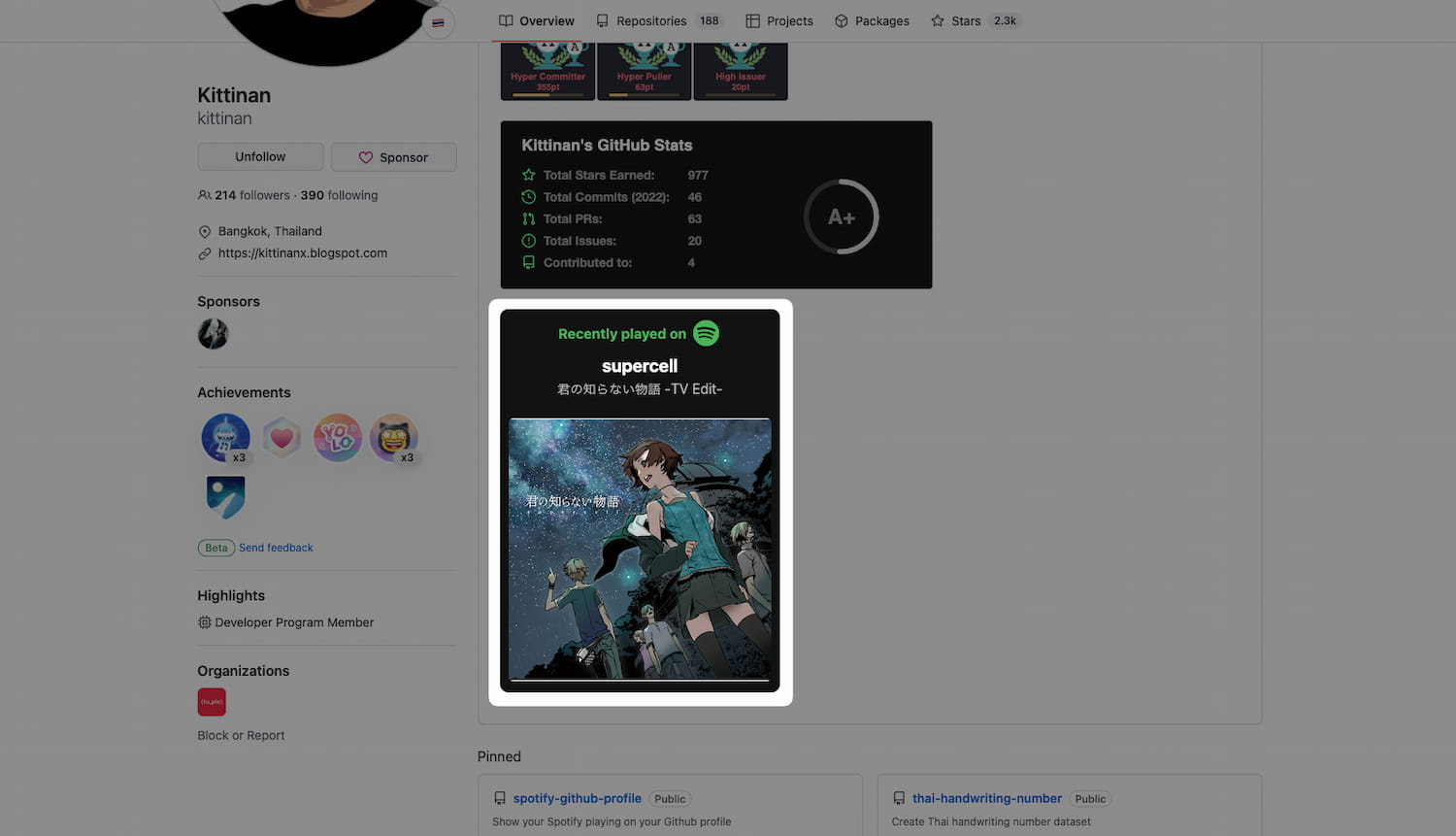Click the song title with TV Edit
Screen dimensions: 1456x836
[640, 389]
